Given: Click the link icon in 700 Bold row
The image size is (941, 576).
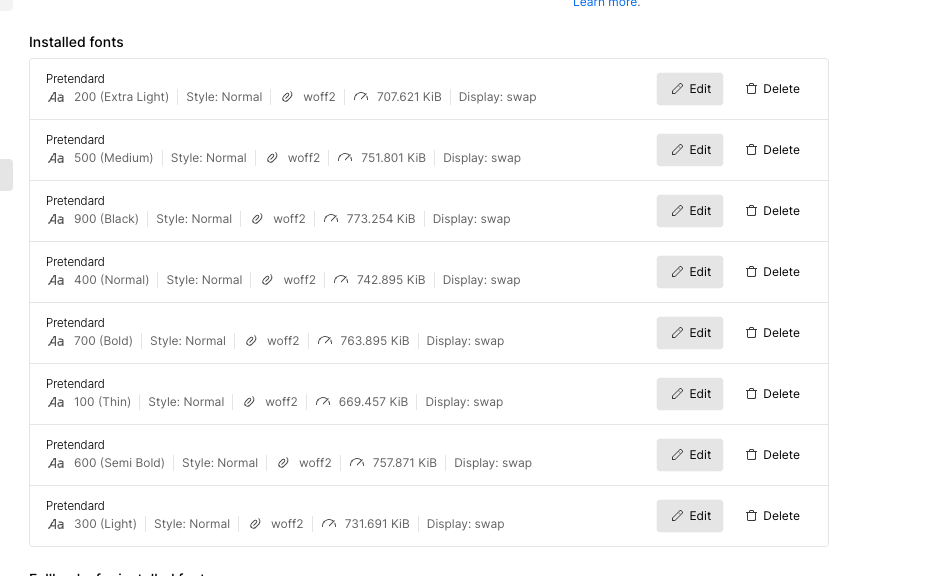Looking at the screenshot, I should [x=251, y=341].
